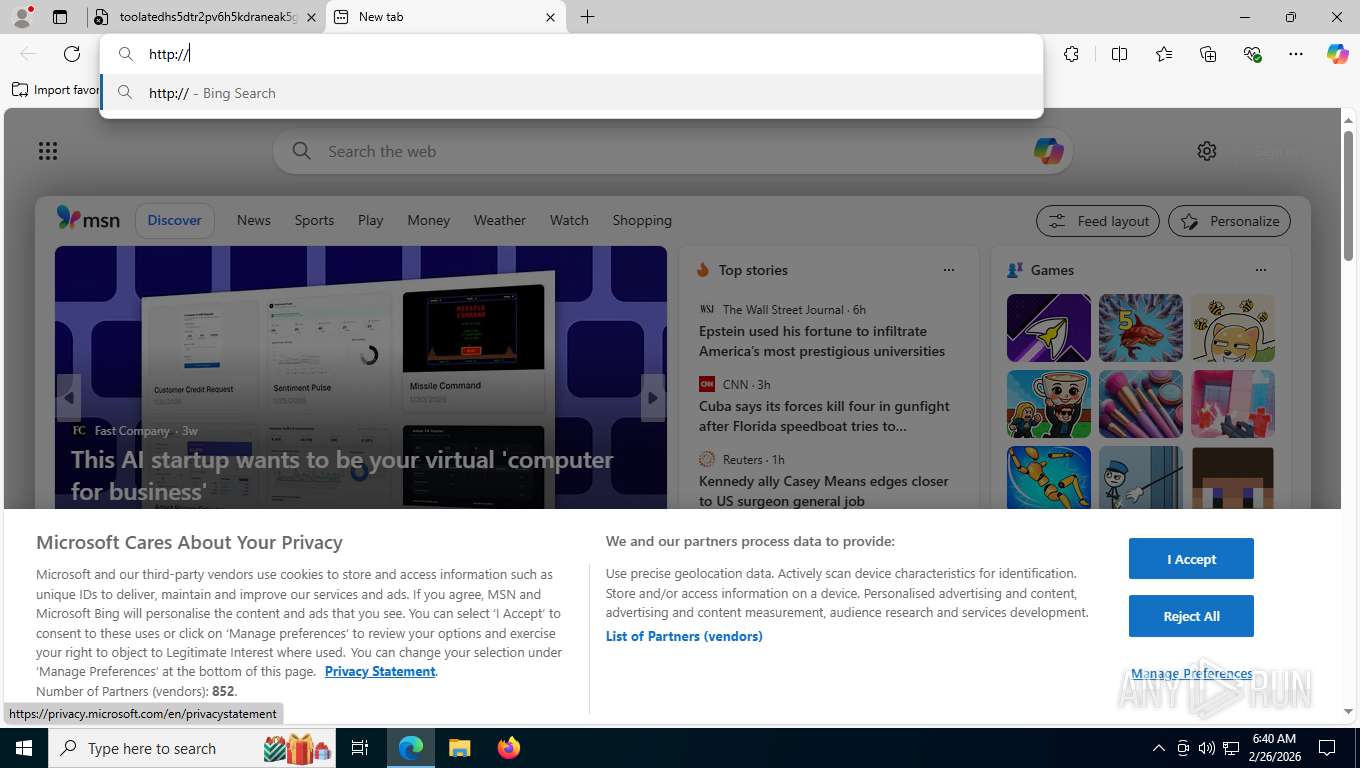The width and height of the screenshot is (1360, 768).
Task: Open the Privacy Statement link
Action: [x=380, y=672]
